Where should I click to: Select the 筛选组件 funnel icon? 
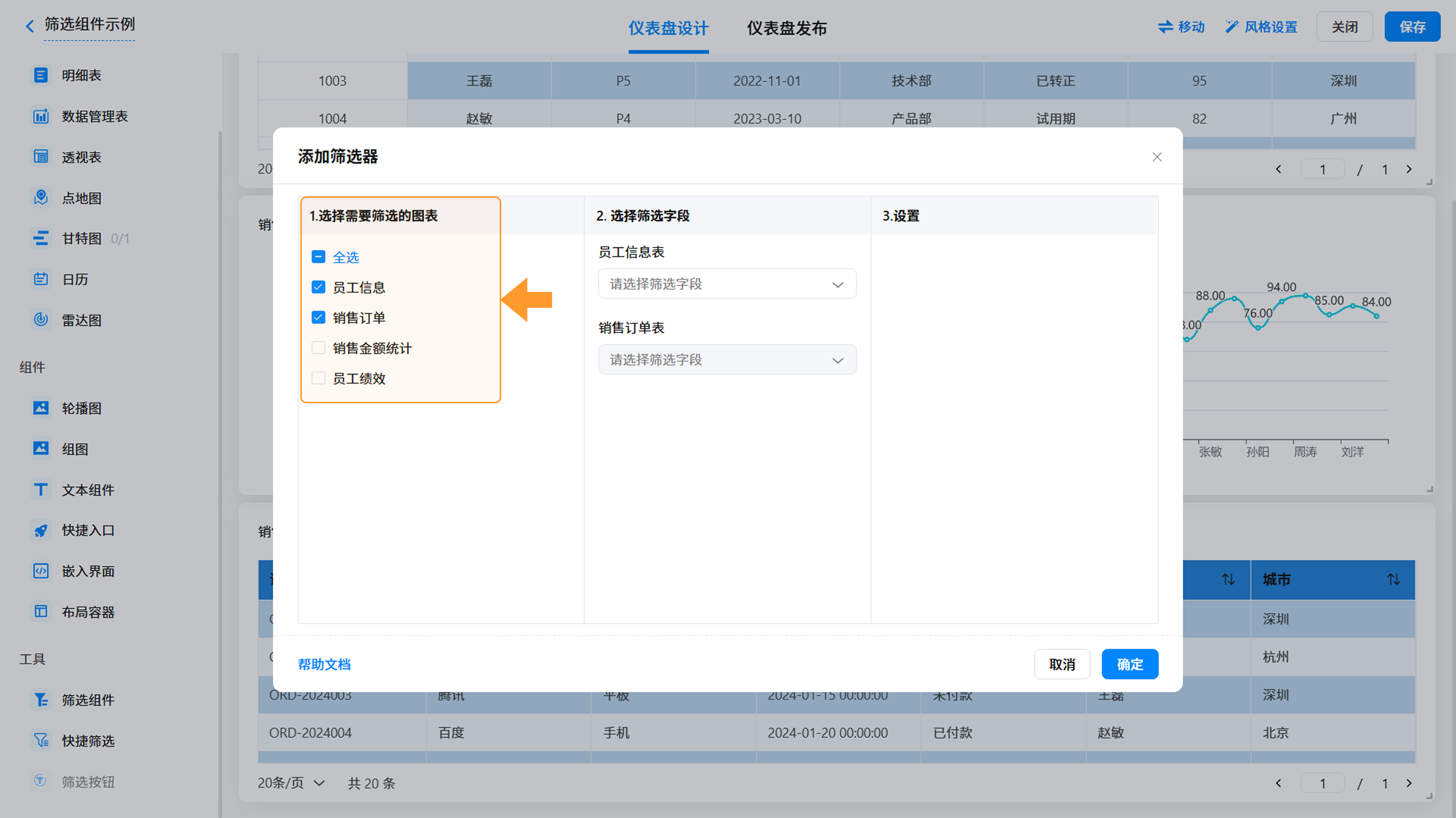(x=41, y=699)
